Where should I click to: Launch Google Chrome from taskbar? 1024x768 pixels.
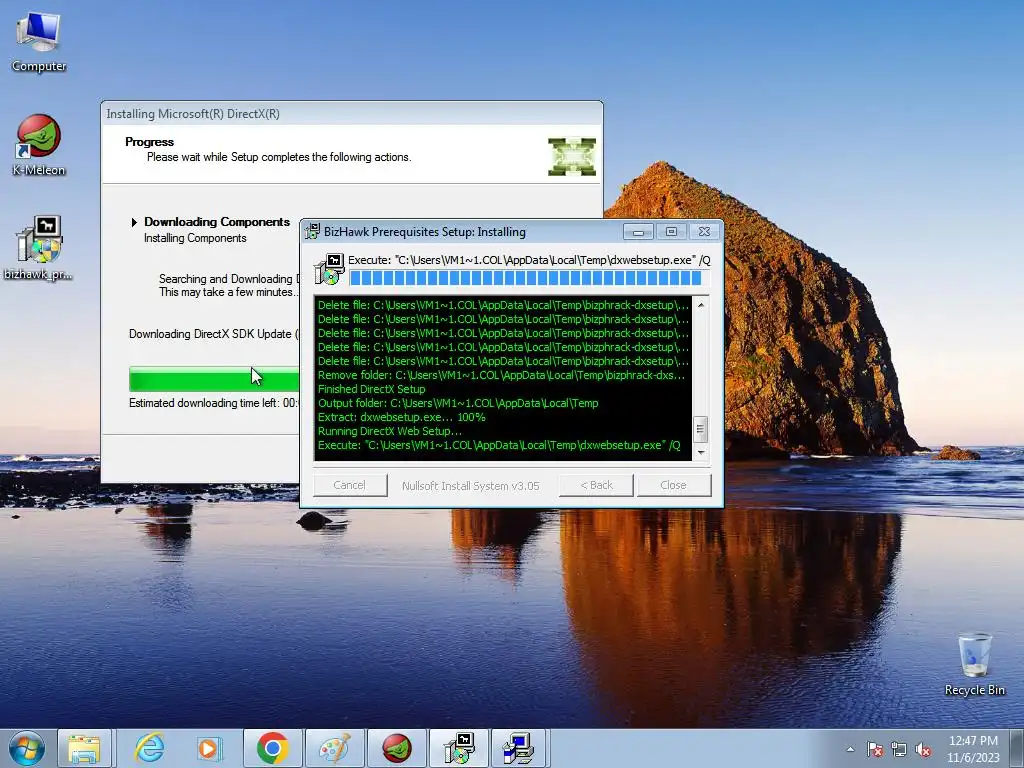pos(272,748)
